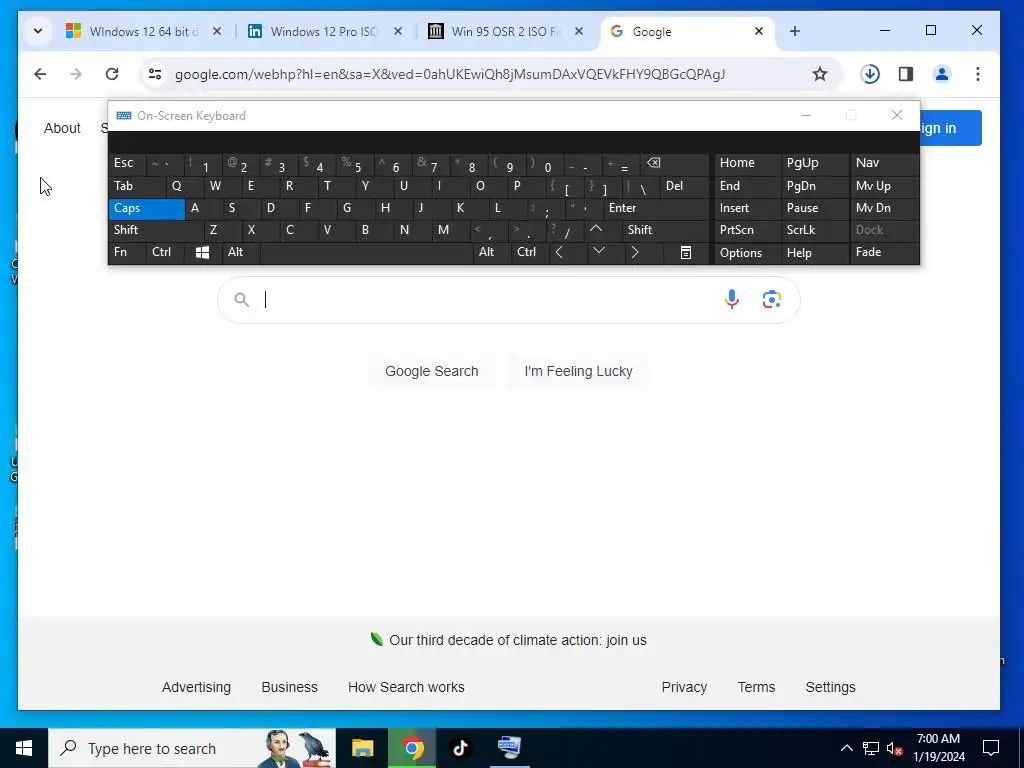Screen dimensions: 1024x768
Task: Click the up arrow key on On-Screen Keyboard
Action: [596, 229]
